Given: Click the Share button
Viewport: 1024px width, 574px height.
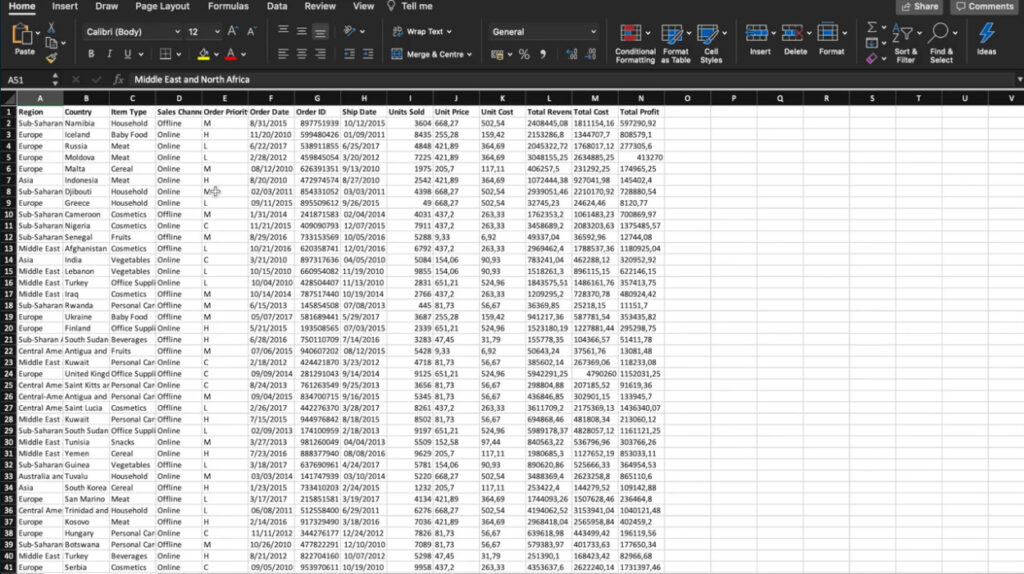Looking at the screenshot, I should [919, 6].
